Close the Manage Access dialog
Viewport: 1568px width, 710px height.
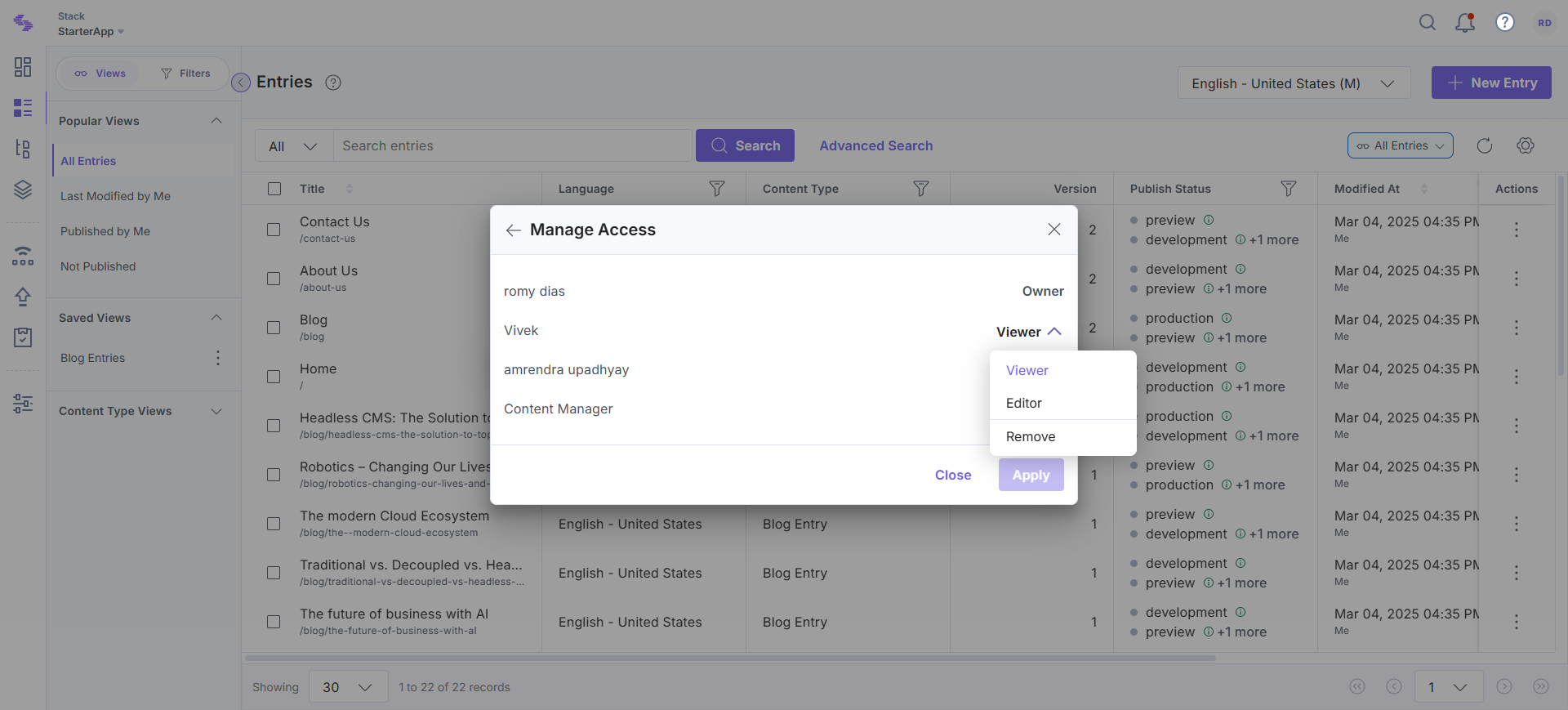click(1054, 230)
